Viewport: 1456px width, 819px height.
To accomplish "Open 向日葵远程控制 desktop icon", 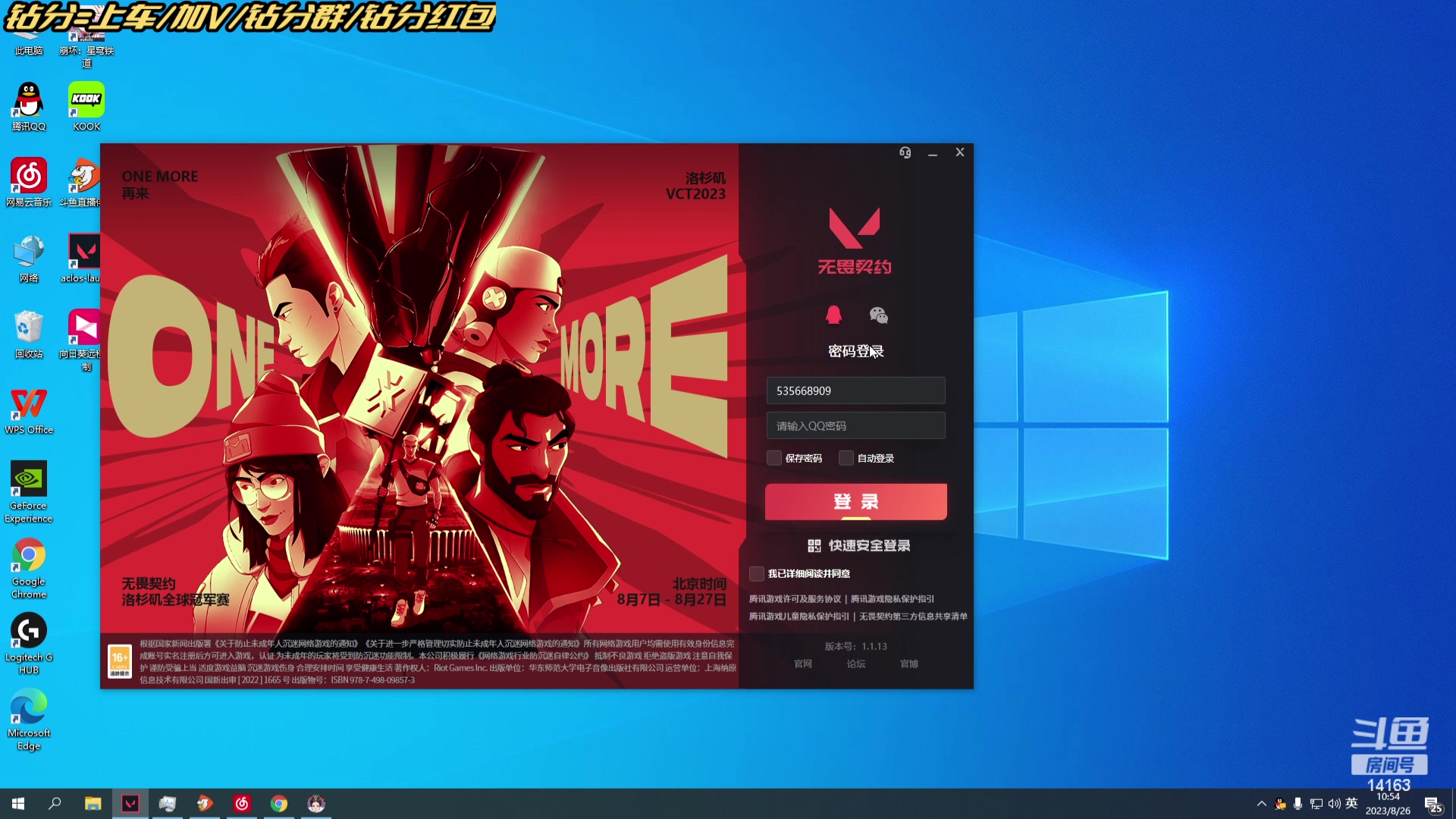I will [x=82, y=340].
